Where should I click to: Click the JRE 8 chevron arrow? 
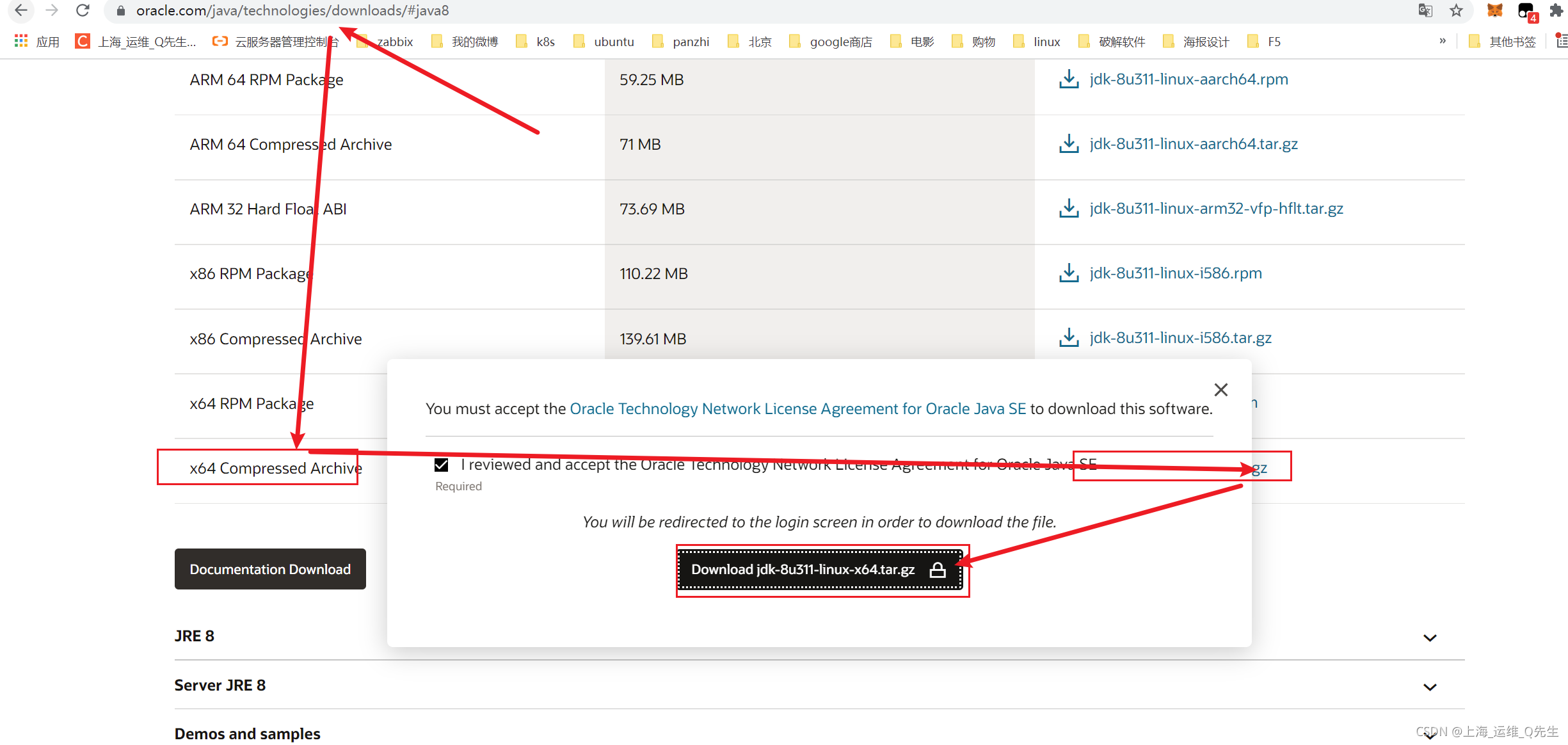[1430, 637]
